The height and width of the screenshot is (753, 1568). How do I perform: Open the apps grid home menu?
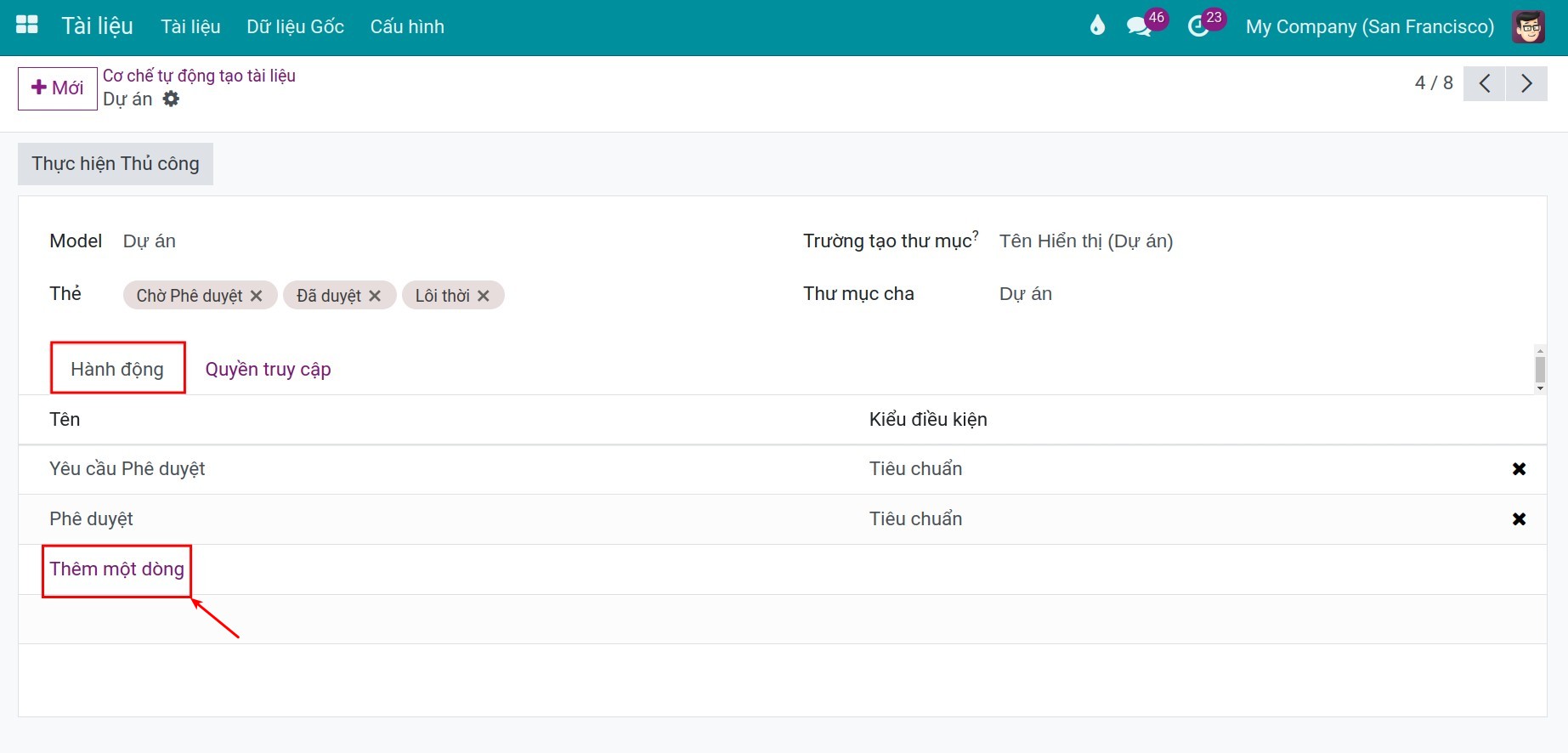(27, 25)
